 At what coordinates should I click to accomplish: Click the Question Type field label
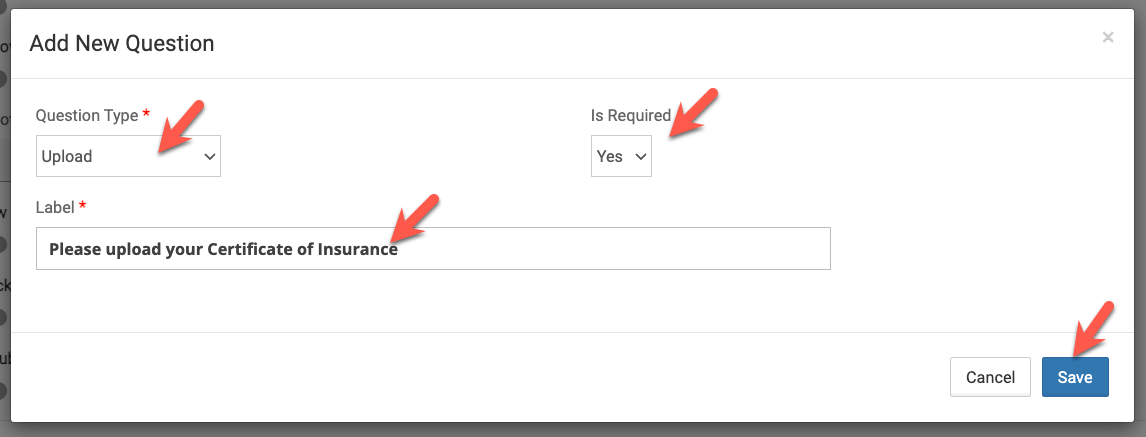[87, 116]
